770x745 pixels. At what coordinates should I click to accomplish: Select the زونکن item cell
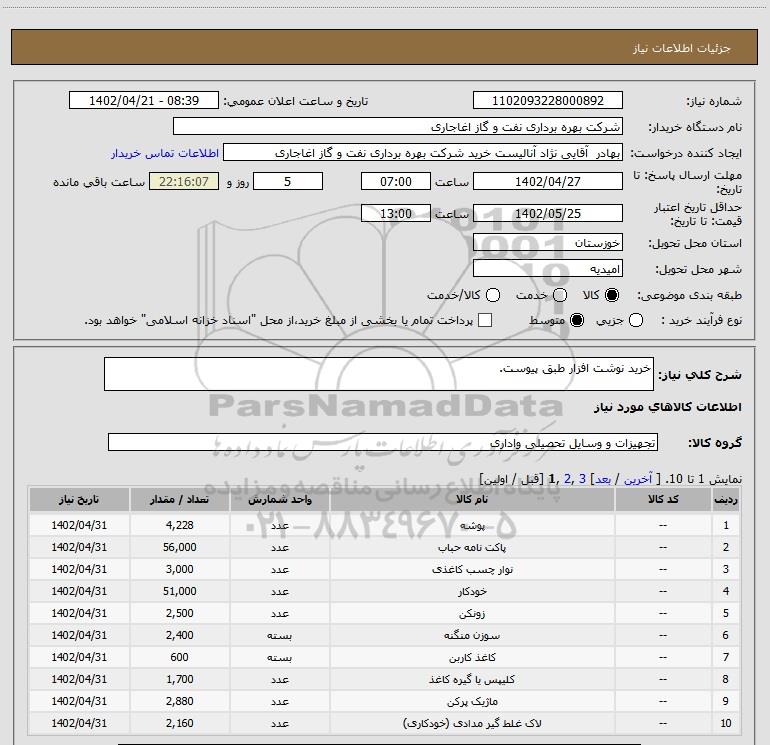click(472, 613)
